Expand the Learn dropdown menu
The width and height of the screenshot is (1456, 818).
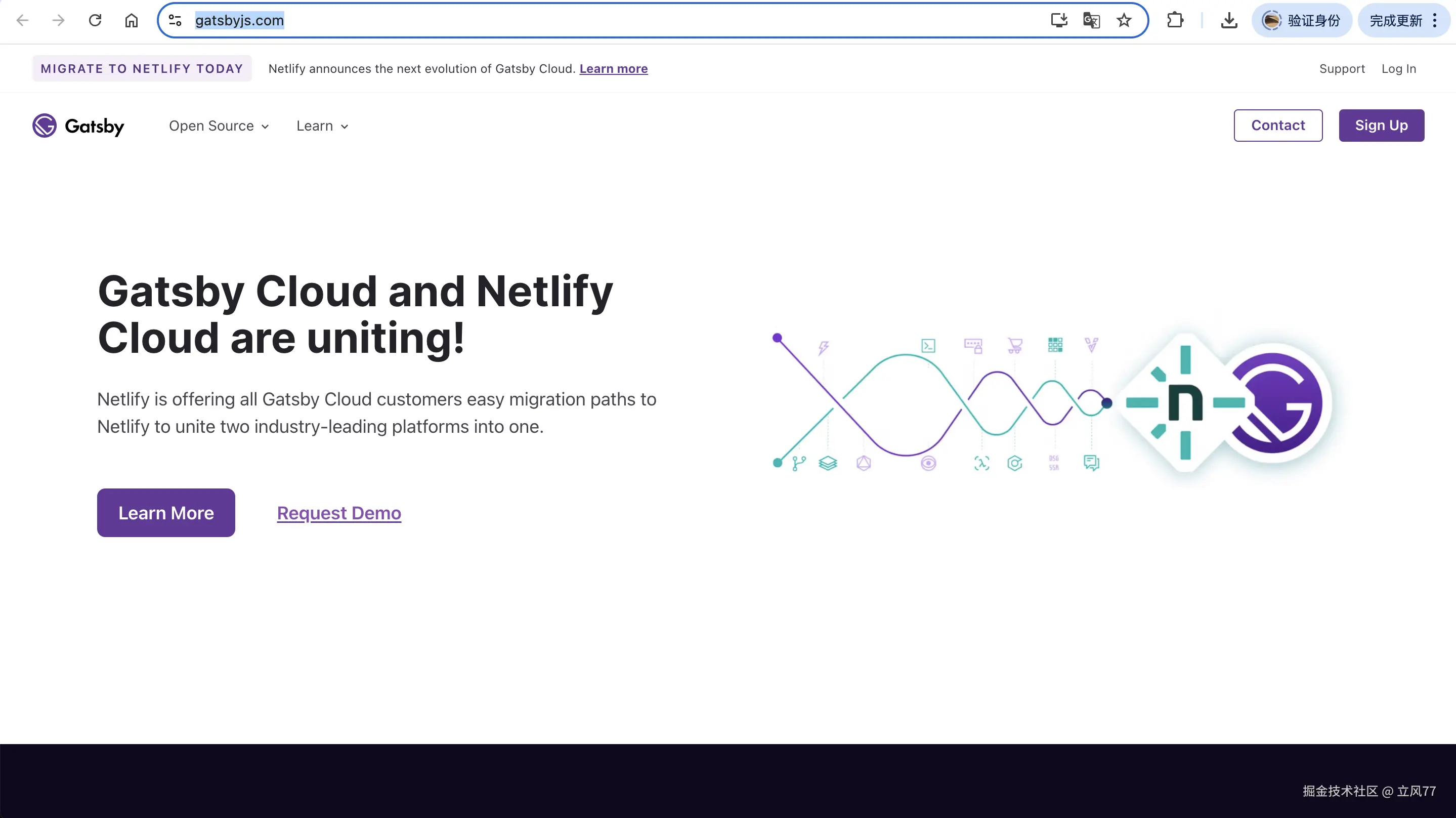pos(322,126)
